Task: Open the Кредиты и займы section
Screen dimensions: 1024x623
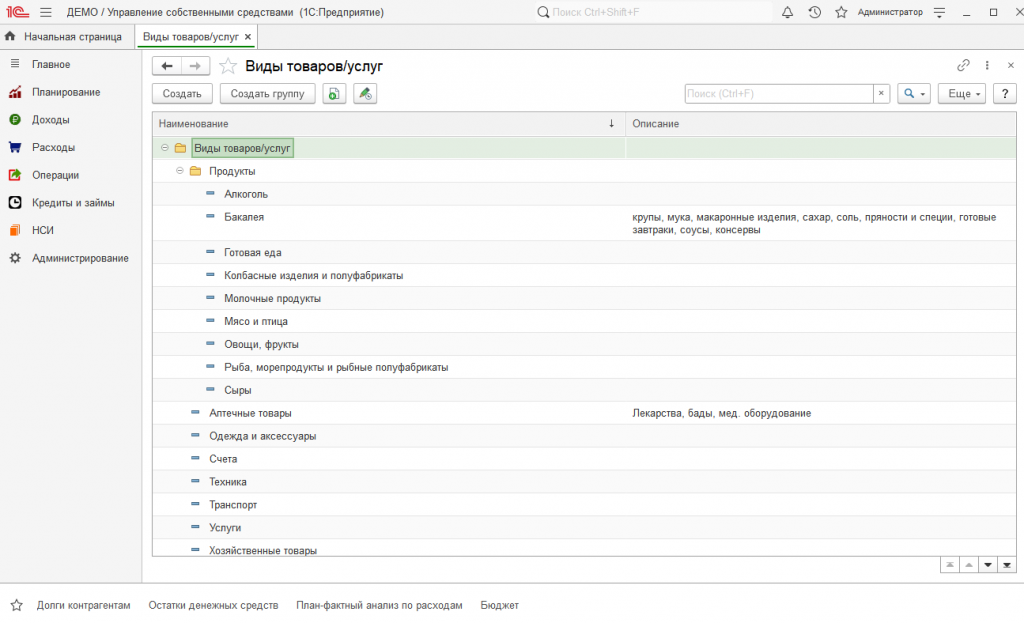Action: (x=72, y=202)
